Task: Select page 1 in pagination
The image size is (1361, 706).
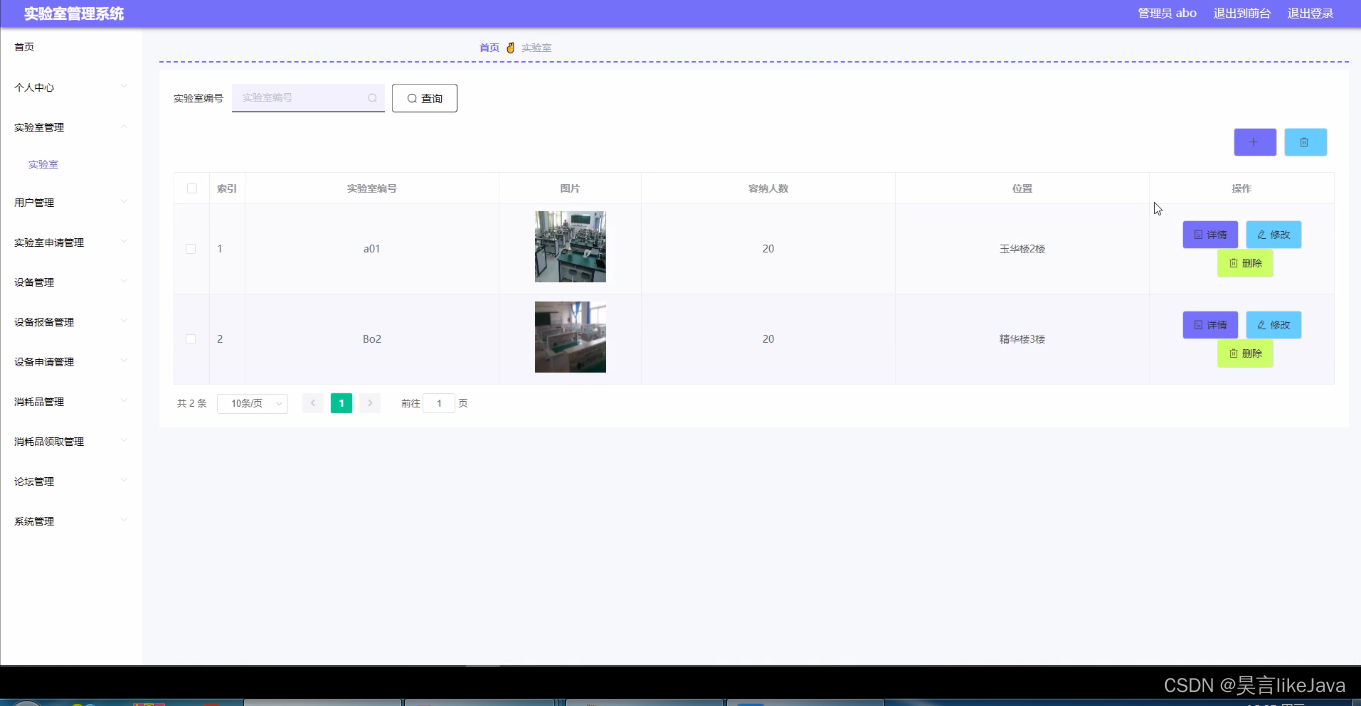Action: pyautogui.click(x=341, y=403)
